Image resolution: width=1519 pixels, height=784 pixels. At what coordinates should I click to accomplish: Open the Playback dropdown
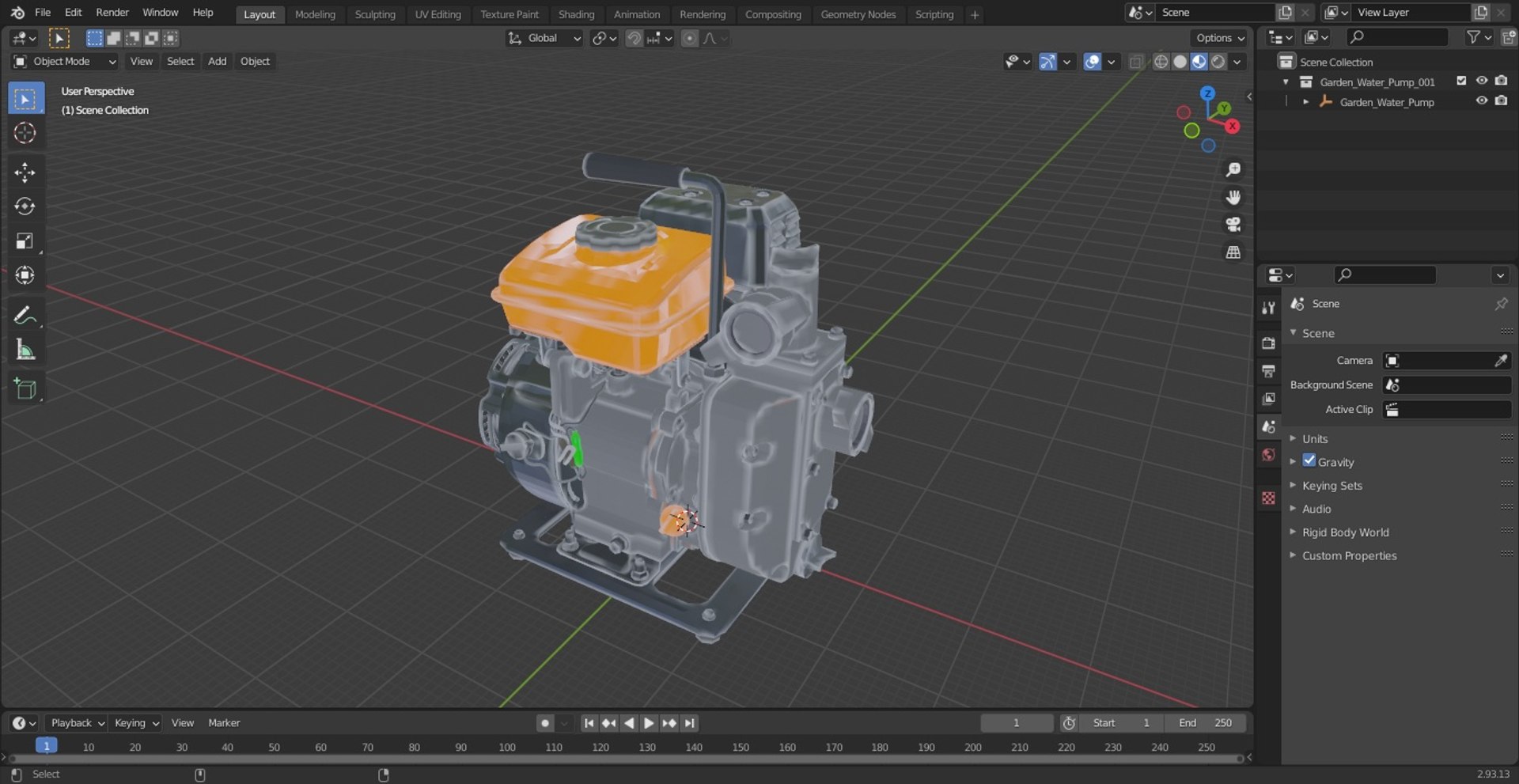click(x=77, y=723)
